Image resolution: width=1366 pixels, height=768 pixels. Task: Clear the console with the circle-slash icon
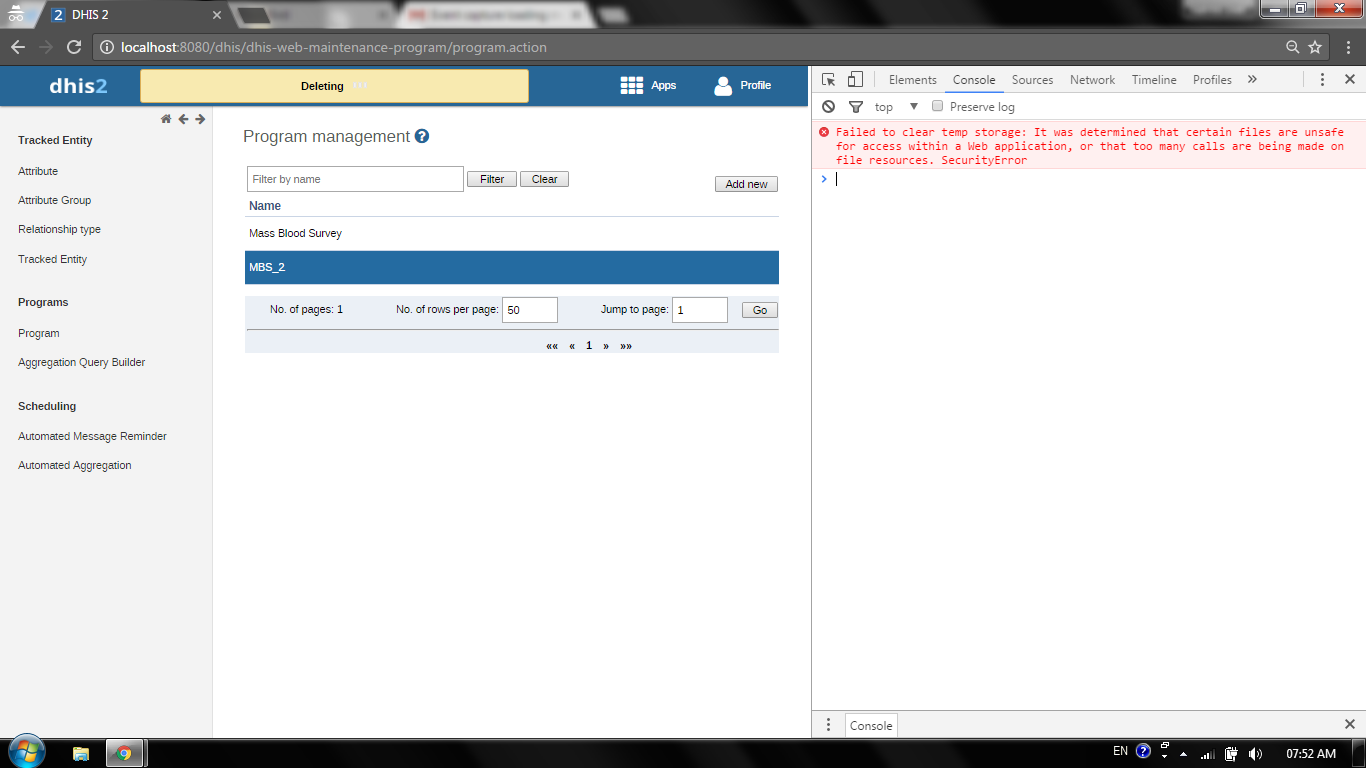coord(828,107)
